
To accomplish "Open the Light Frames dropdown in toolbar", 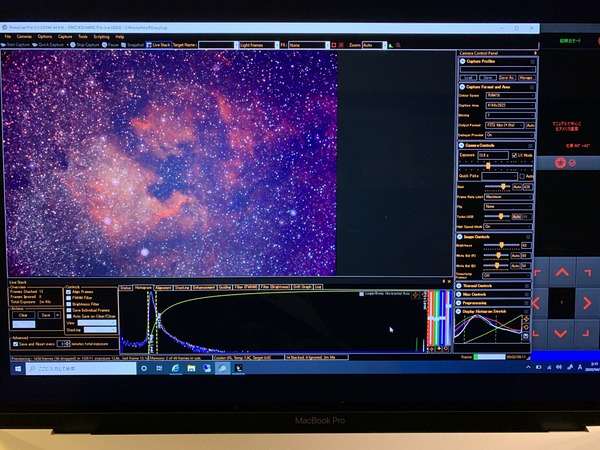I will (258, 45).
